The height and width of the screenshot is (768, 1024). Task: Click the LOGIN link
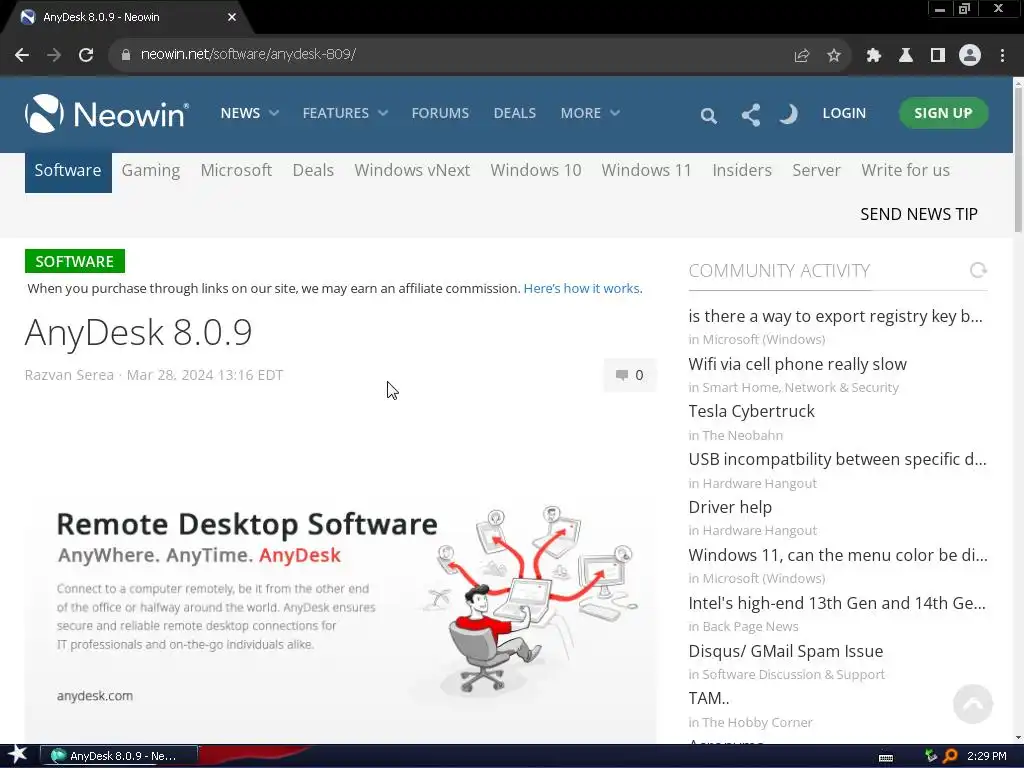844,113
